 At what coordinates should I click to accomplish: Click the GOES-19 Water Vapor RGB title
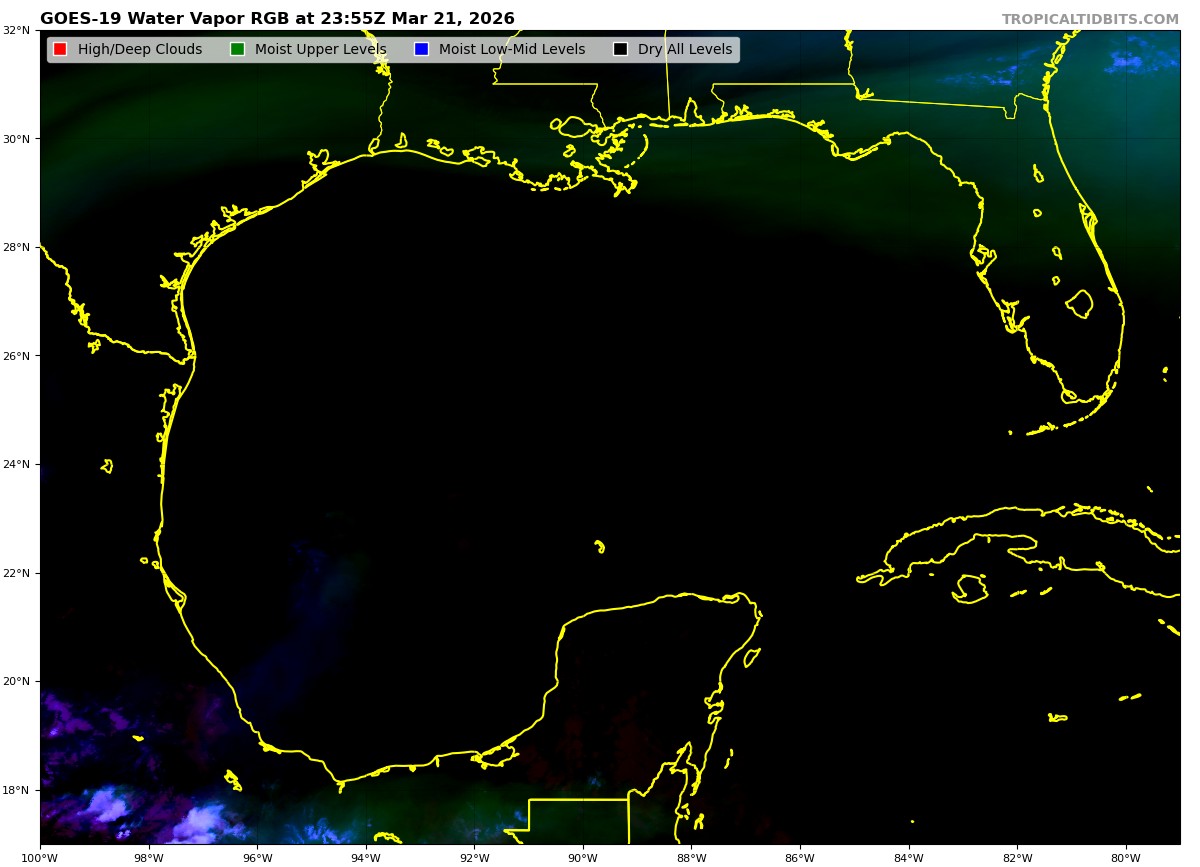click(277, 19)
